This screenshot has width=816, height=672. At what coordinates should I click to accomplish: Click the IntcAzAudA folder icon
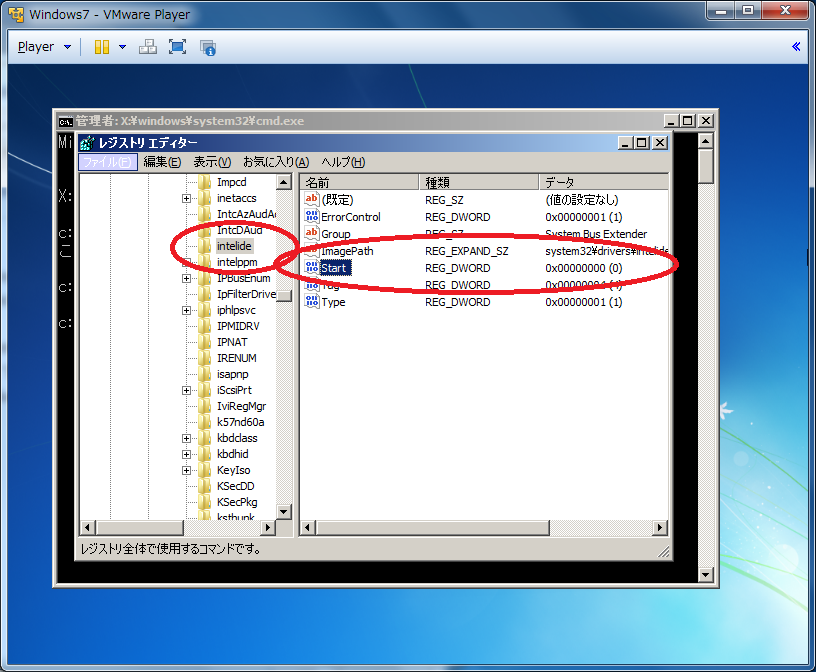[205, 214]
